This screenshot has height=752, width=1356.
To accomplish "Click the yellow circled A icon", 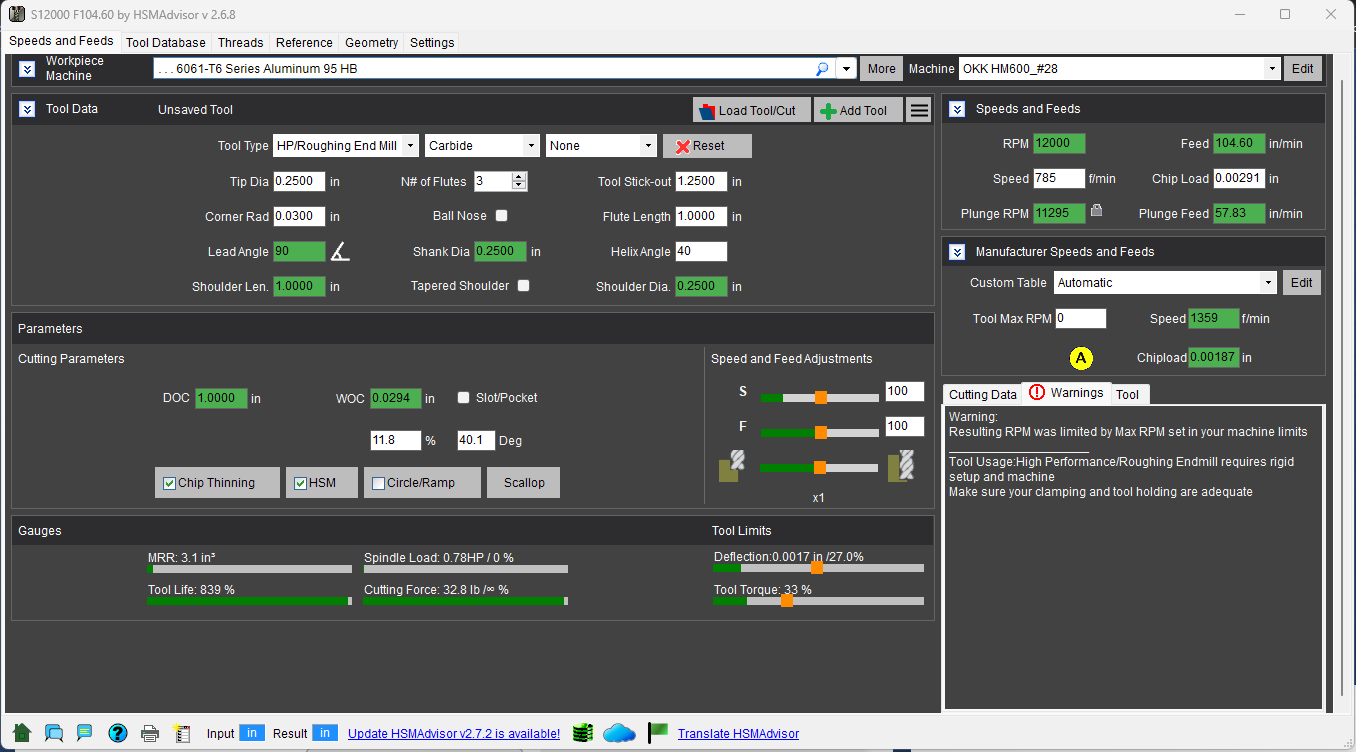I will [x=1080, y=358].
